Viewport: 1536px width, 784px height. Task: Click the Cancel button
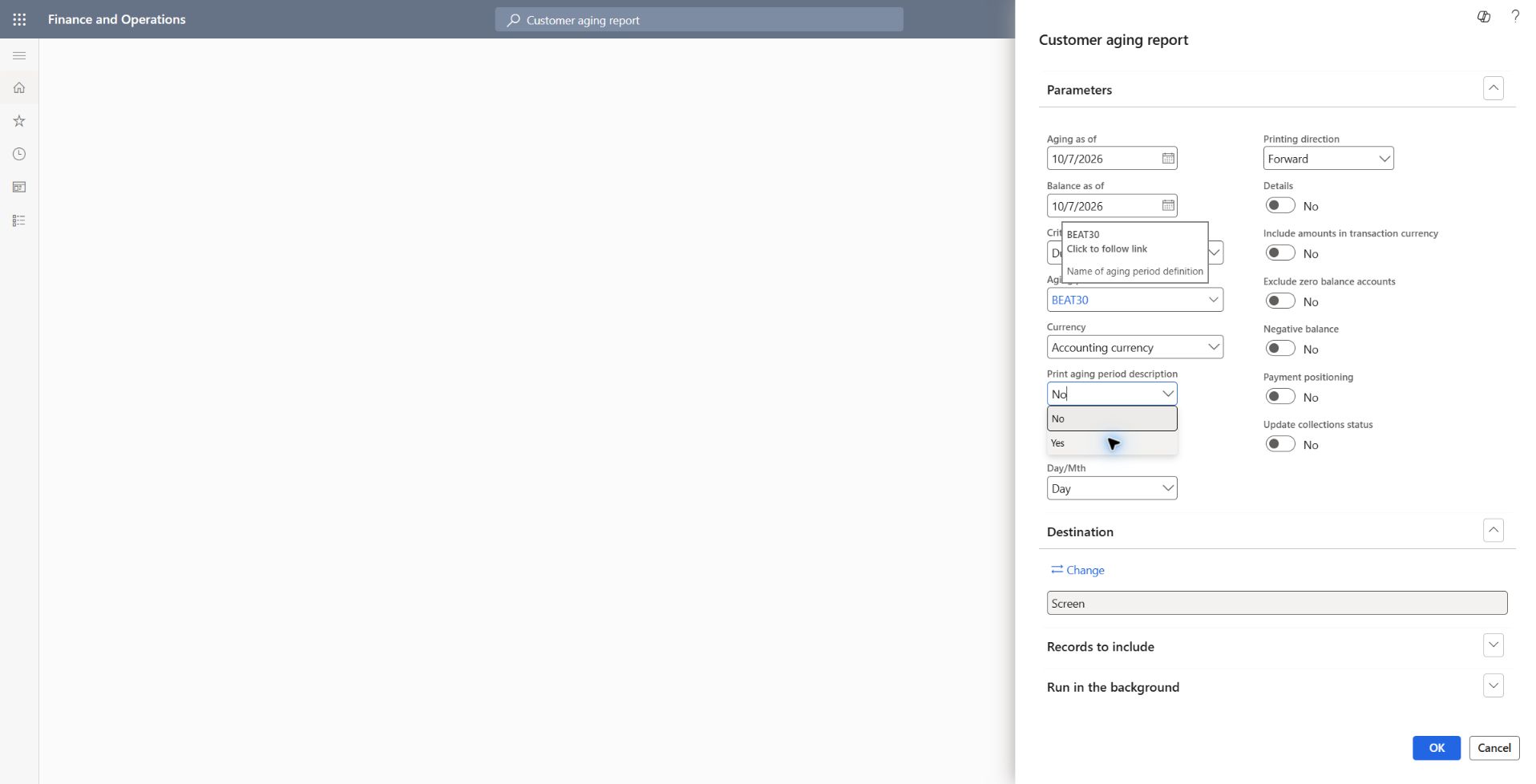tap(1494, 748)
